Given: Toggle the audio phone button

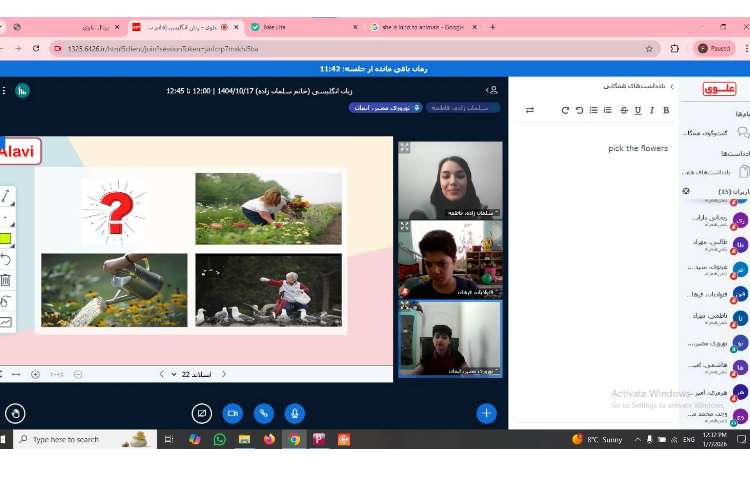Looking at the screenshot, I should [264, 413].
